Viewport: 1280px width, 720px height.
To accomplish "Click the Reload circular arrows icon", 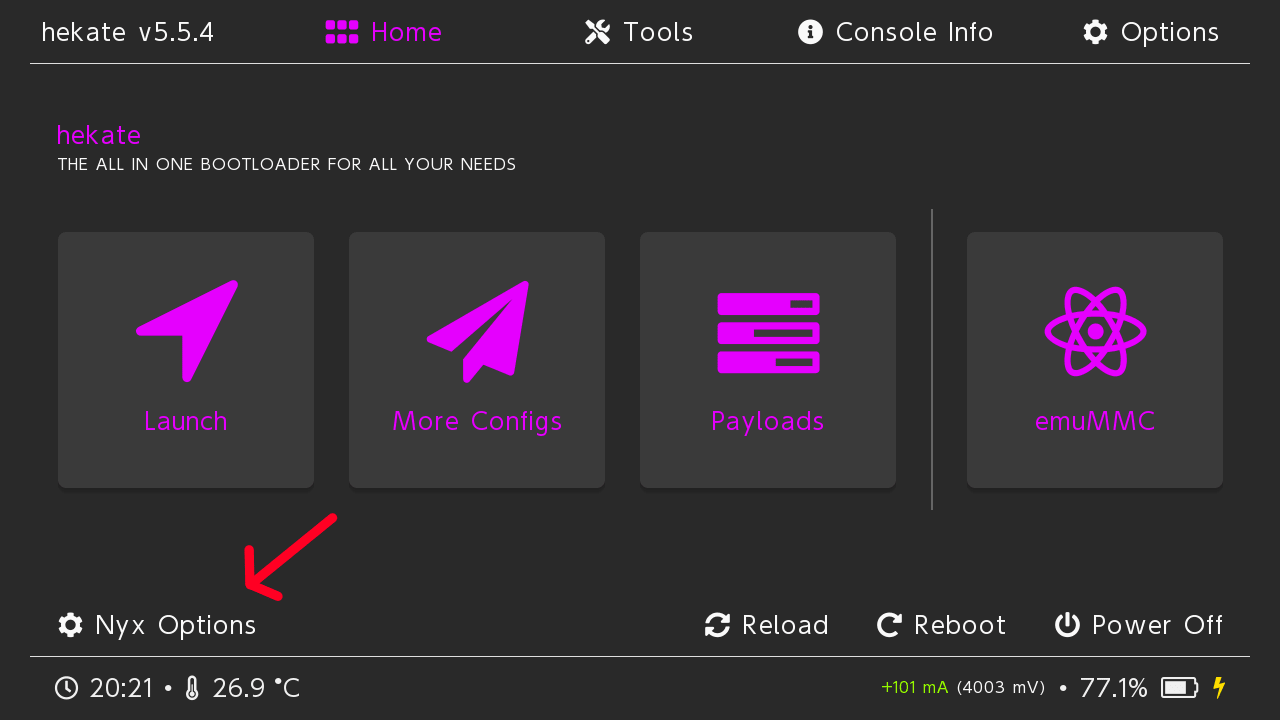I will point(717,625).
